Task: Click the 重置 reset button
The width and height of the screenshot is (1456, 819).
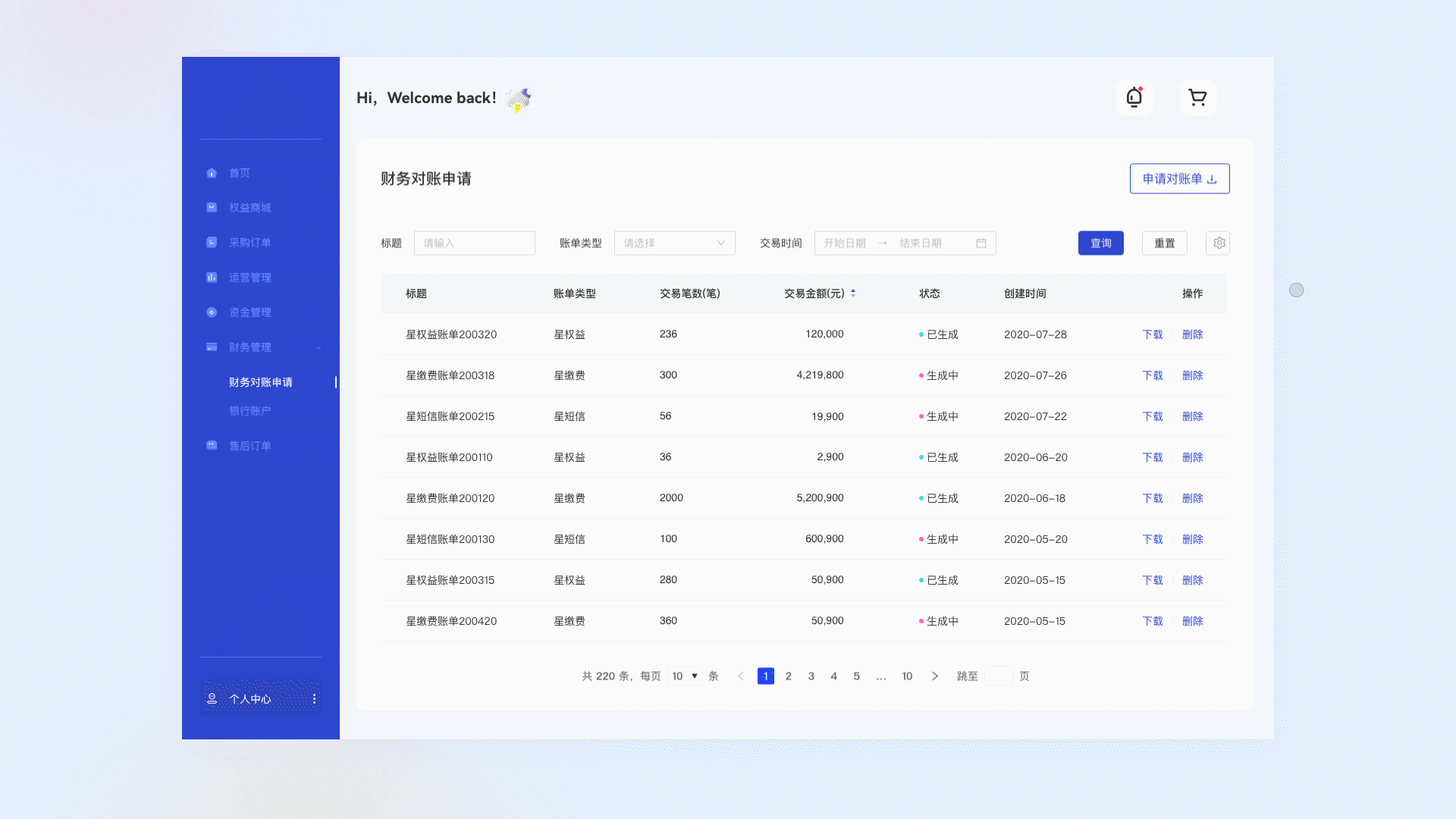Action: click(1164, 243)
